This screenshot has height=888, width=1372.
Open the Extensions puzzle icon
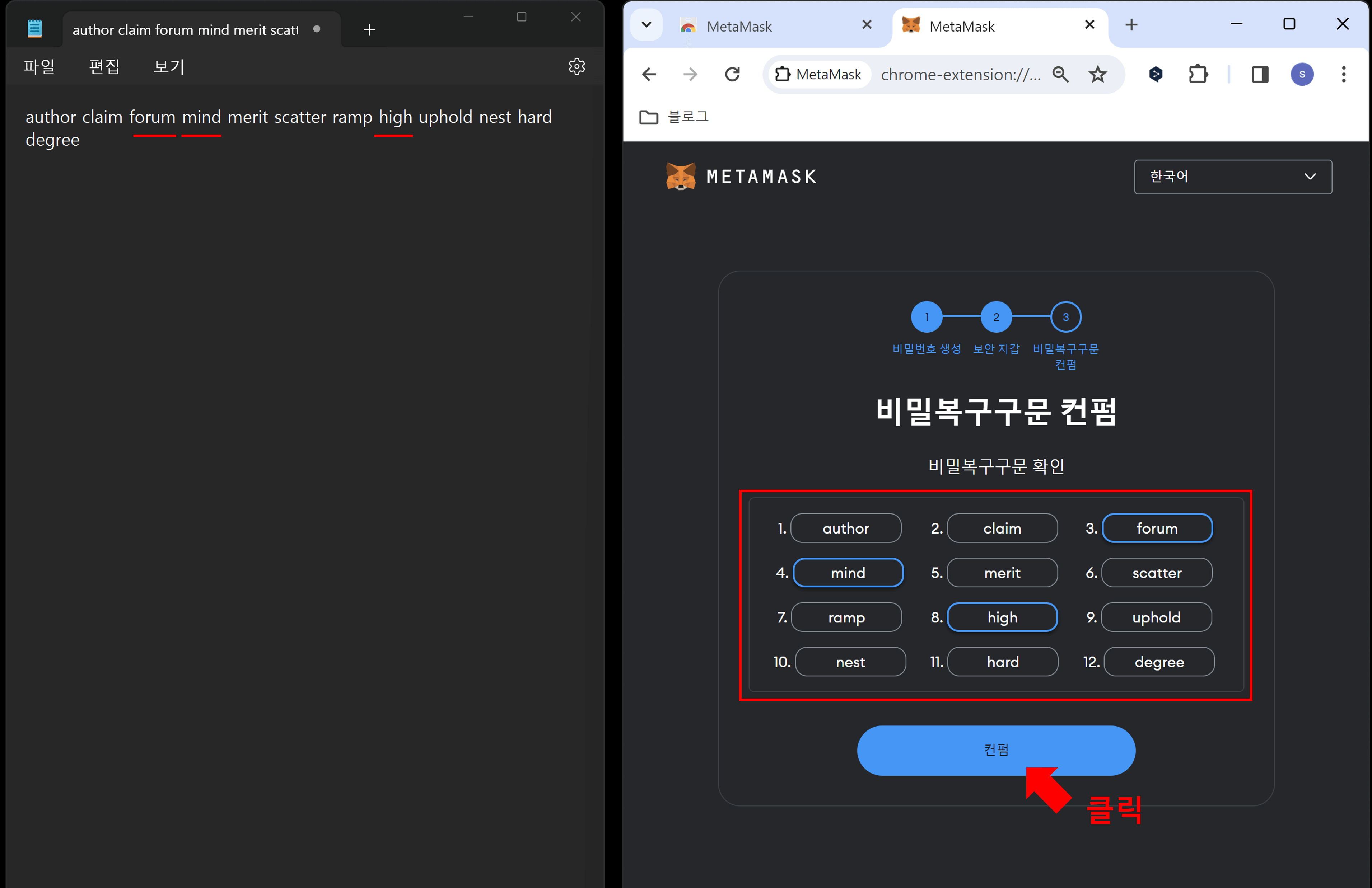pos(1198,74)
